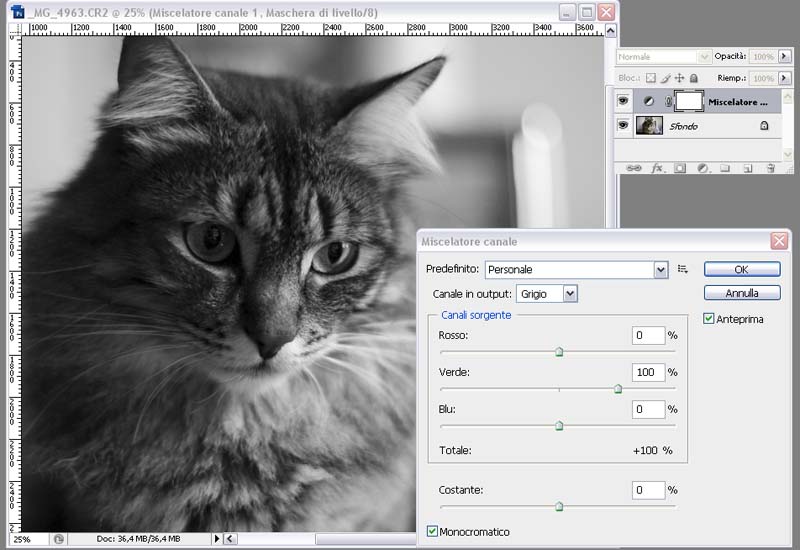Toggle visibility of Miscelatore canale layer
Image resolution: width=800 pixels, height=550 pixels.
(623, 101)
